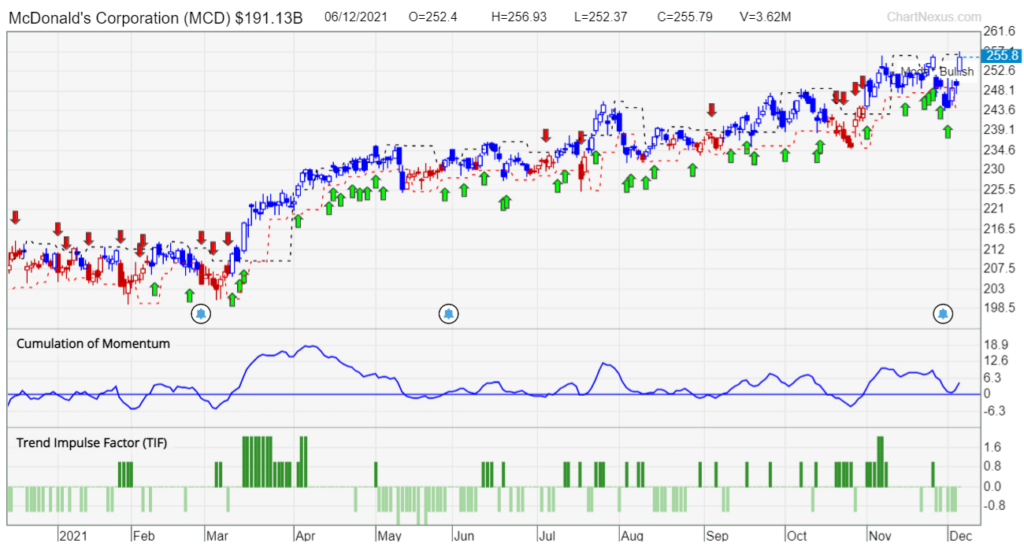This screenshot has width=1024, height=547.
Task: Click the Dec label on time axis
Action: click(x=961, y=536)
